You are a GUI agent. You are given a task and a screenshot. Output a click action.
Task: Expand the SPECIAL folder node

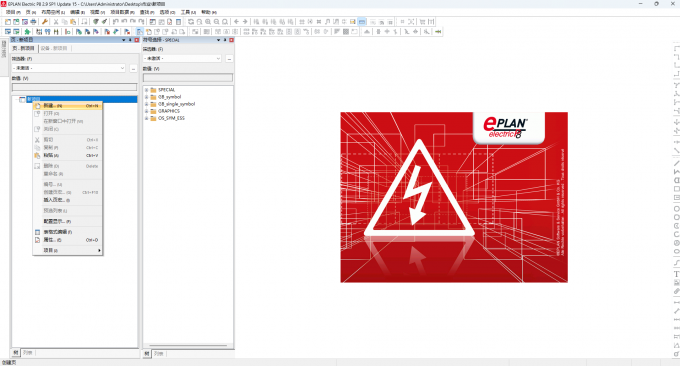coord(147,90)
